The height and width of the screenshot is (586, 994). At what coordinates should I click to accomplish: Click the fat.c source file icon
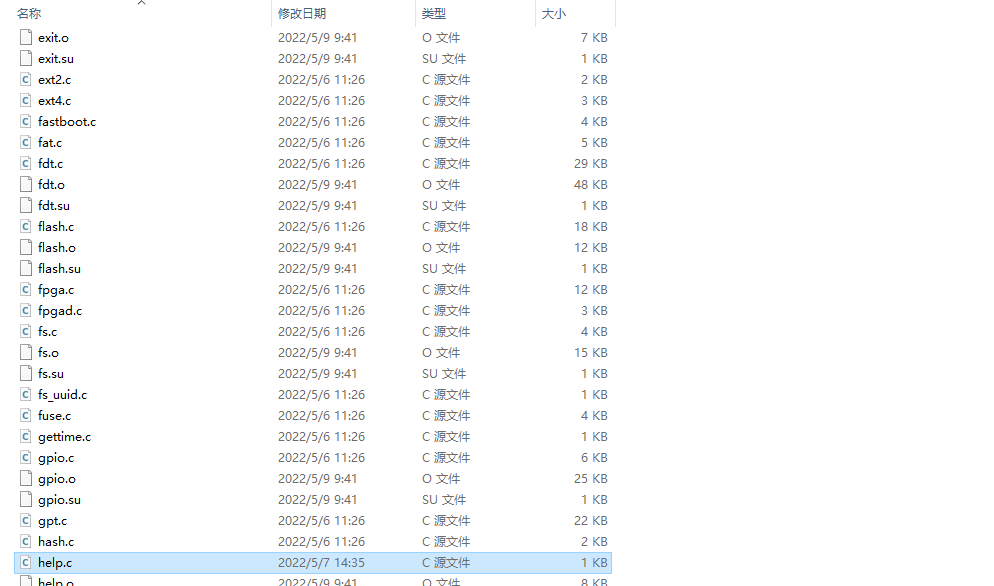coord(25,142)
